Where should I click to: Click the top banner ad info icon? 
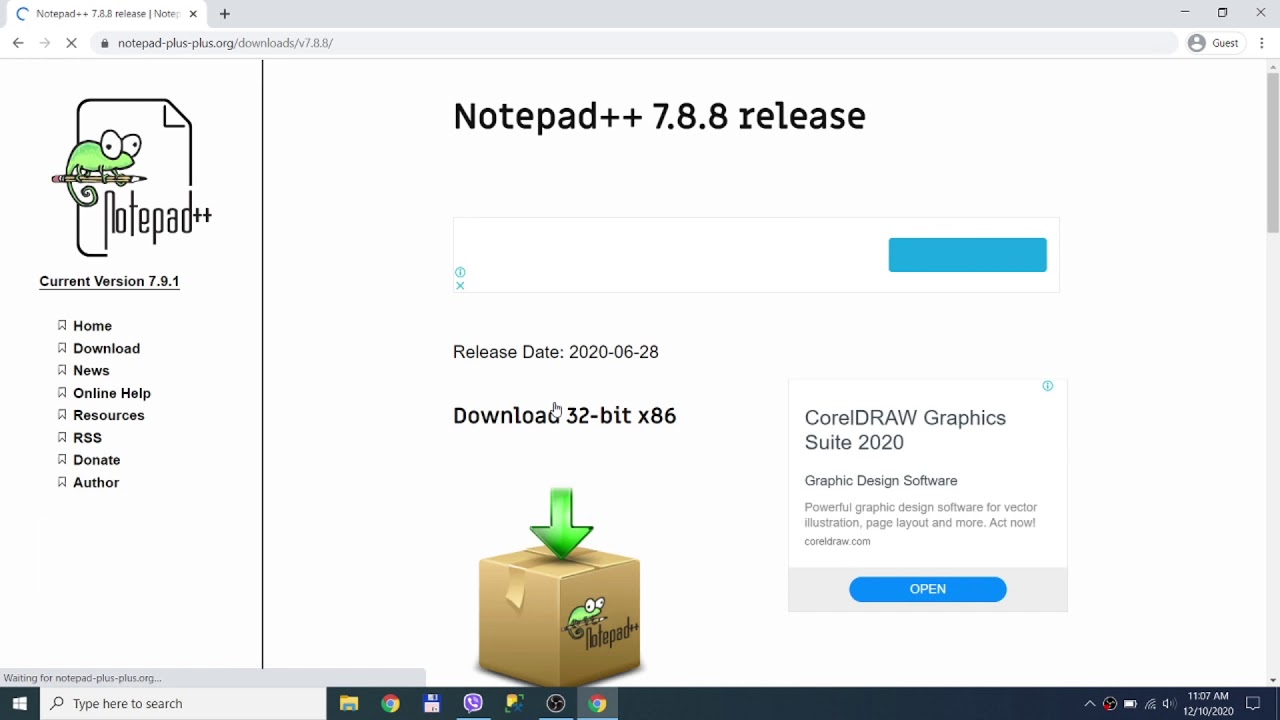pos(460,272)
